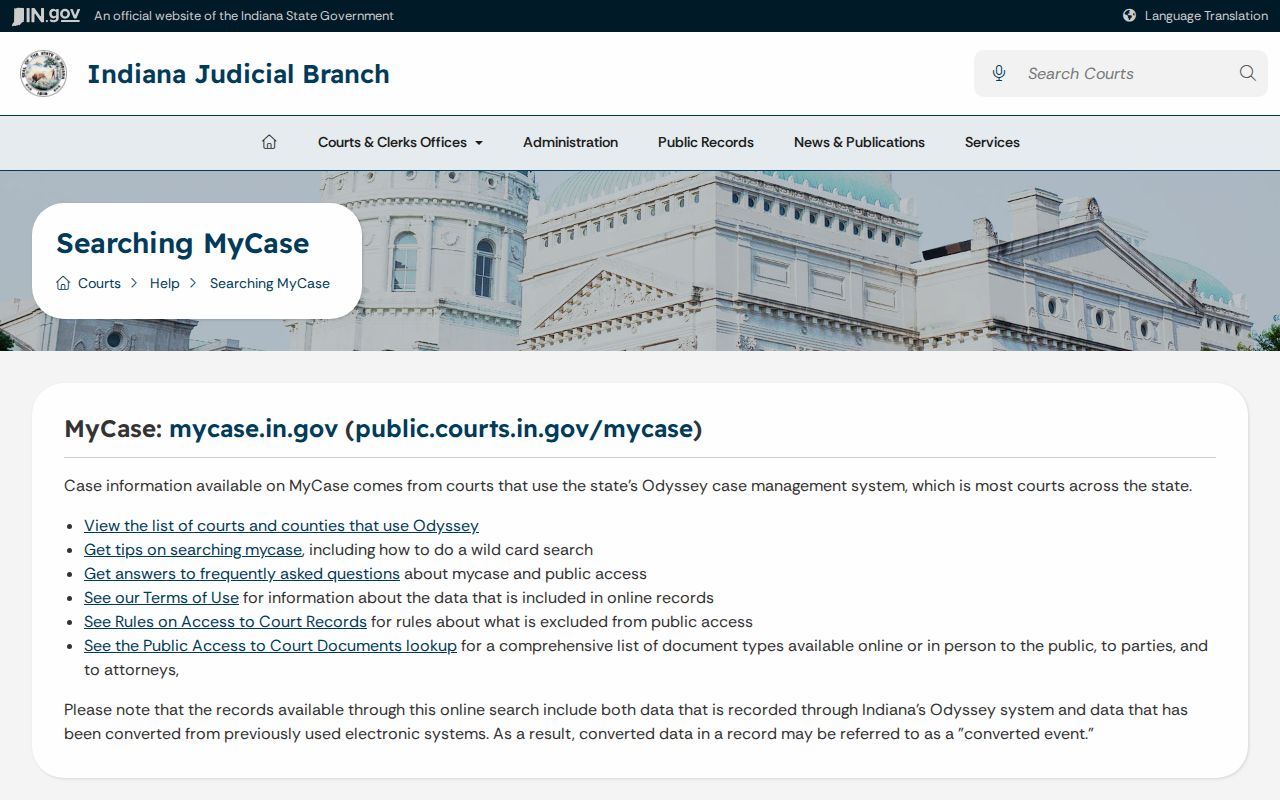Screen dimensions: 1280x800
Task: Open the News & Publications menu
Action: tap(859, 142)
